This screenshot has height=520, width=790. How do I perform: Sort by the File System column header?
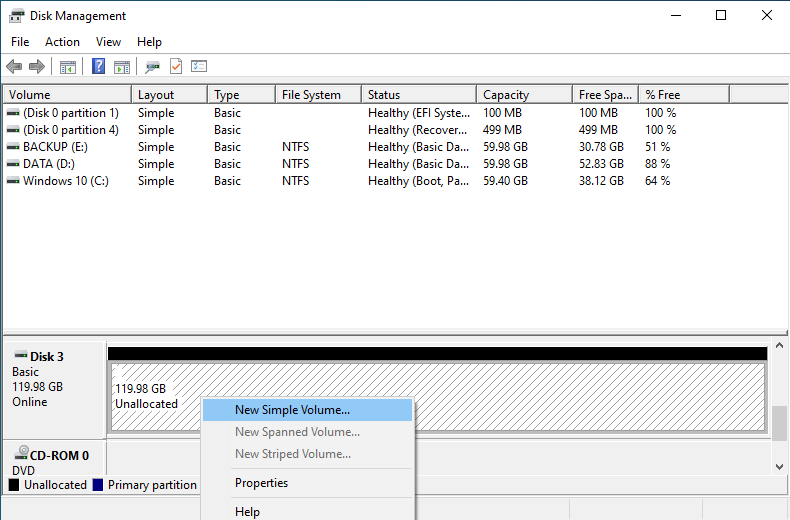(318, 95)
